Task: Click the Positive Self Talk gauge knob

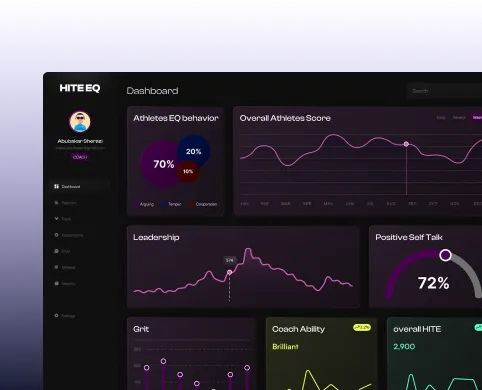Action: (445, 255)
